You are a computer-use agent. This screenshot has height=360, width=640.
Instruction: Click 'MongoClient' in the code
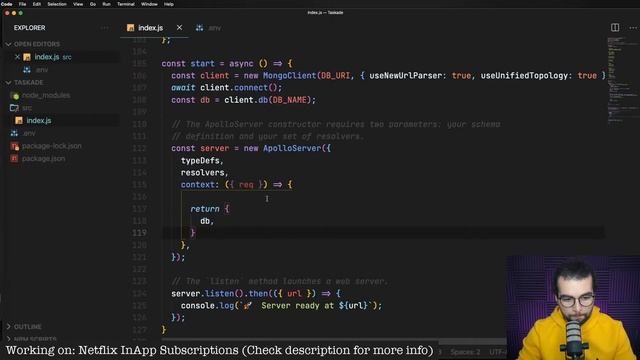[x=289, y=76]
